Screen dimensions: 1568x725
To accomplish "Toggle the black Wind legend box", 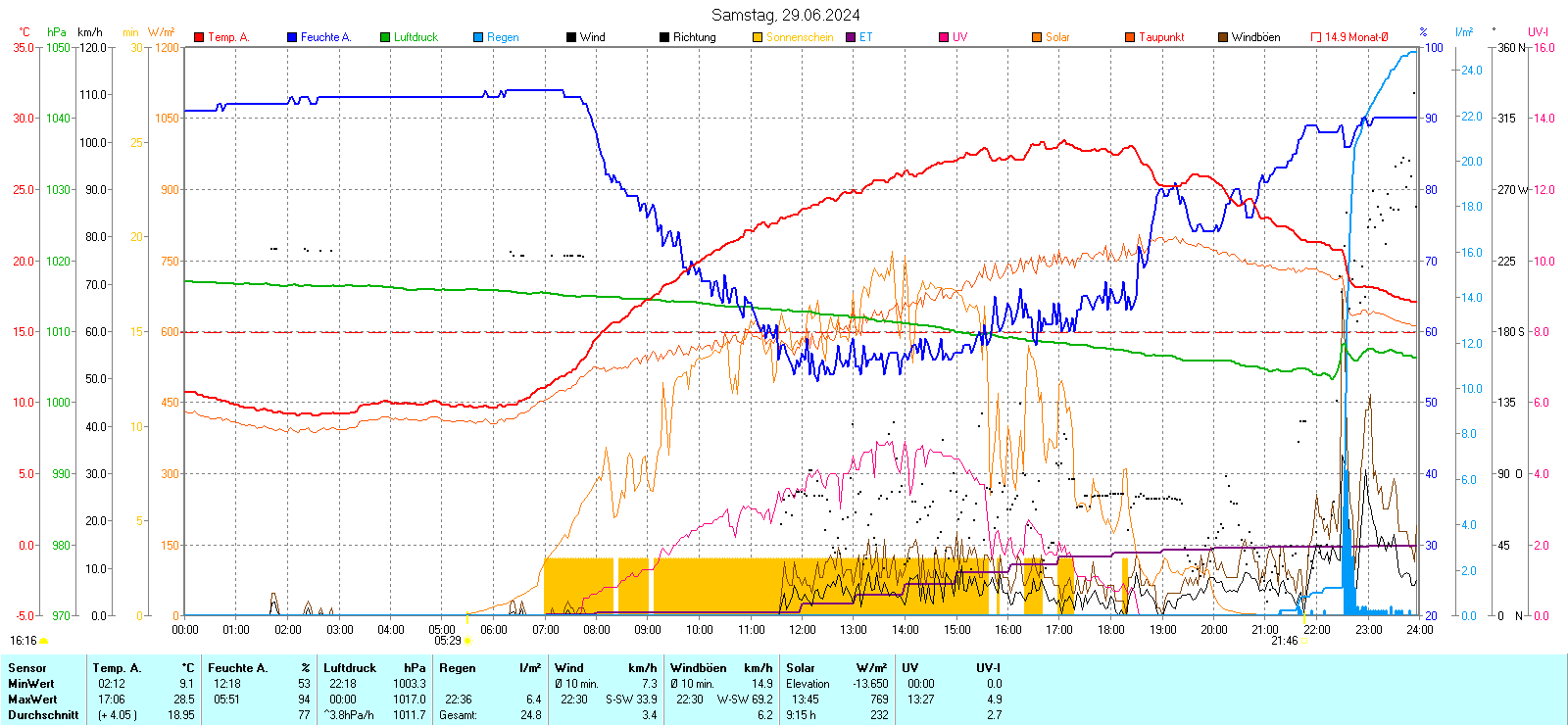I will click(x=571, y=37).
